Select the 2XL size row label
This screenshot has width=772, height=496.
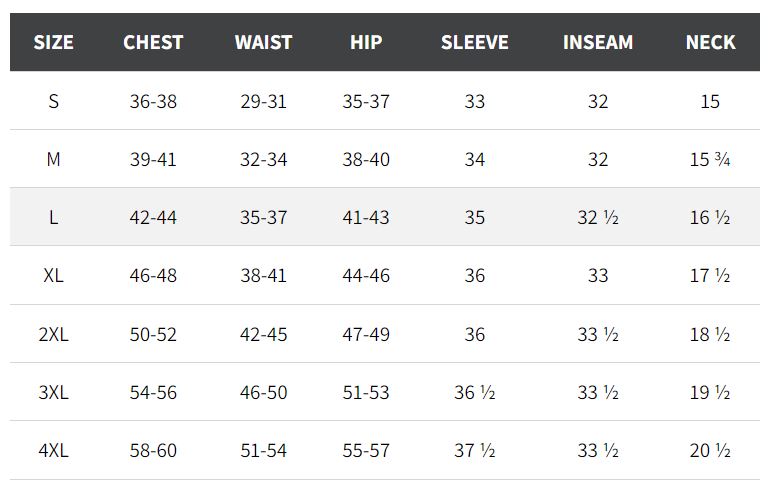pyautogui.click(x=54, y=335)
